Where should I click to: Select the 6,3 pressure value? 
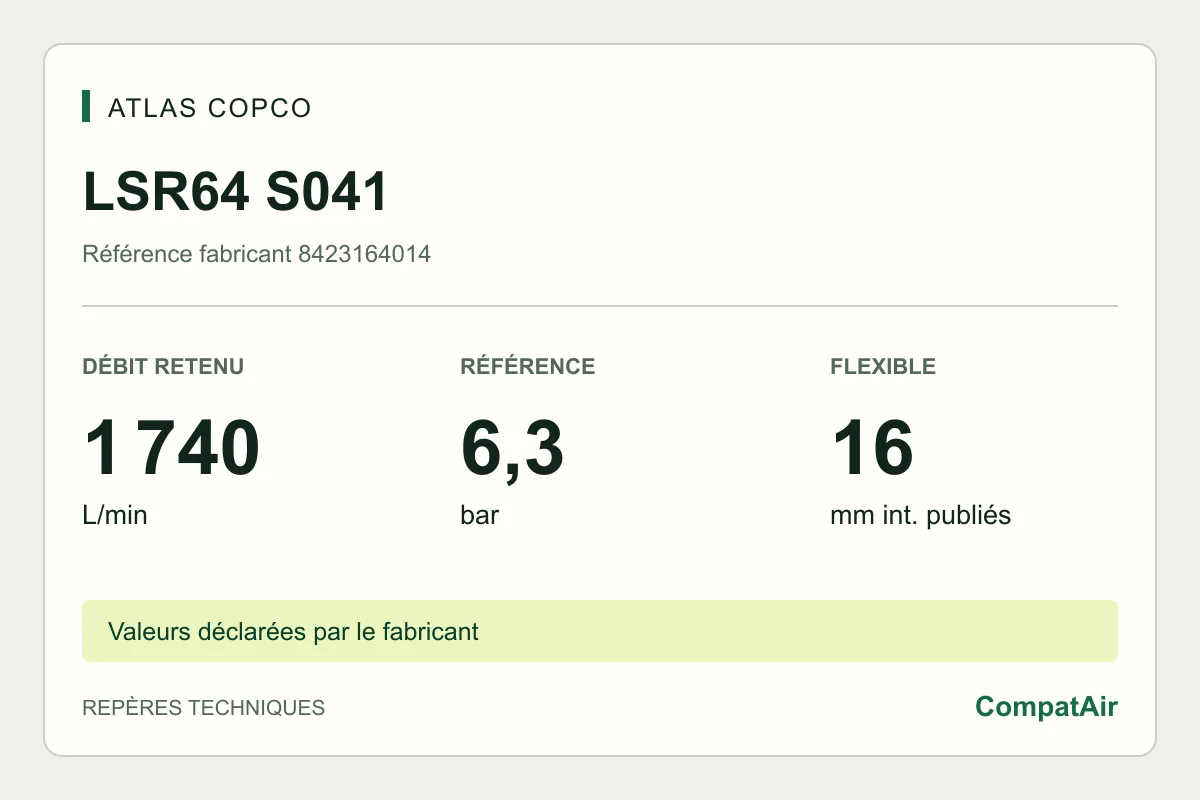click(512, 450)
